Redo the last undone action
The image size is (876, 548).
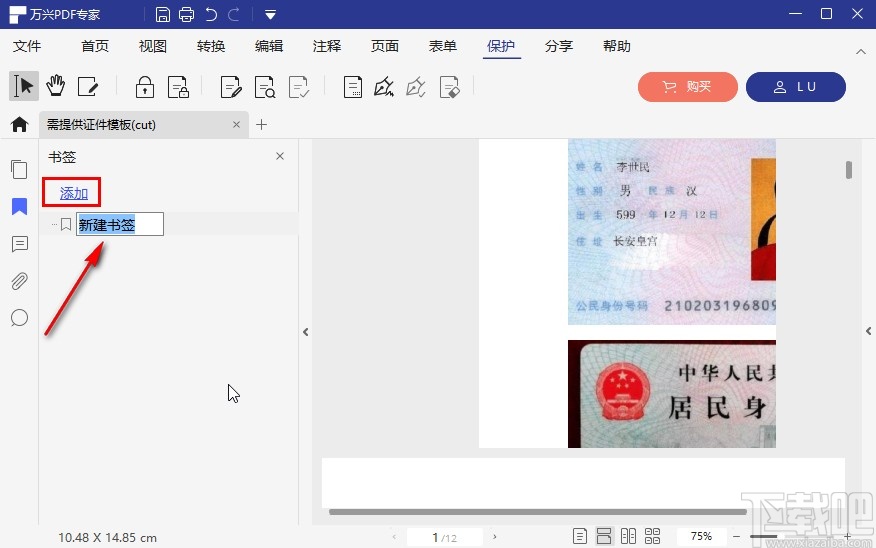234,15
